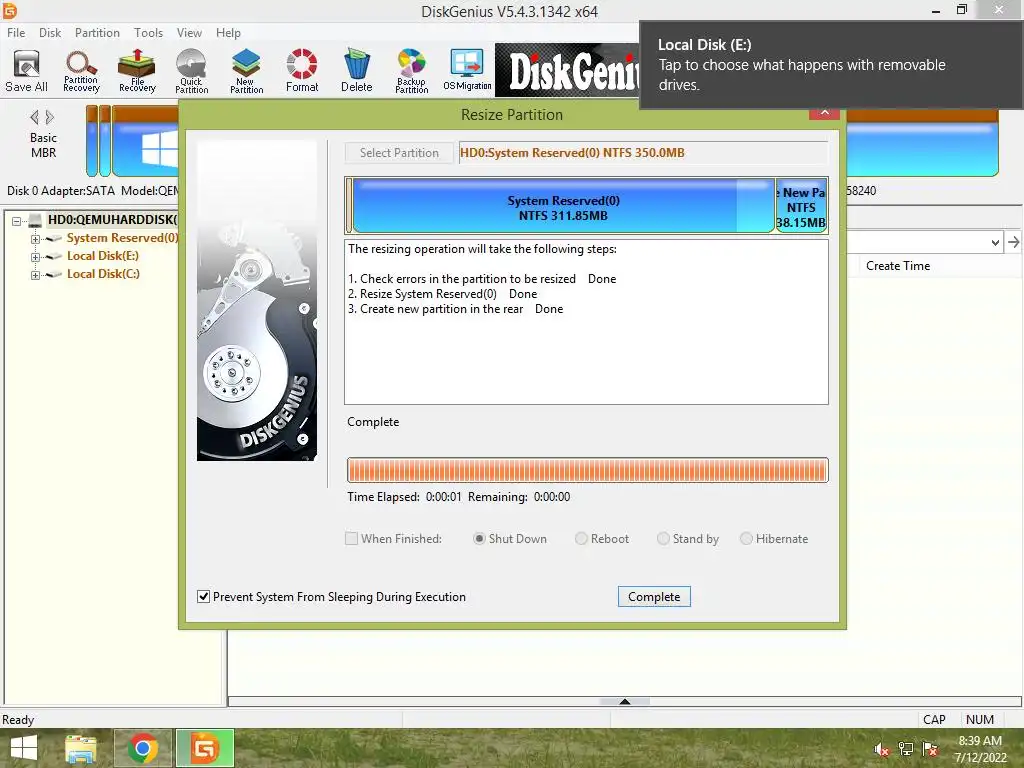Screen dimensions: 1024x768
Task: Open the network tray icon
Action: click(906, 749)
